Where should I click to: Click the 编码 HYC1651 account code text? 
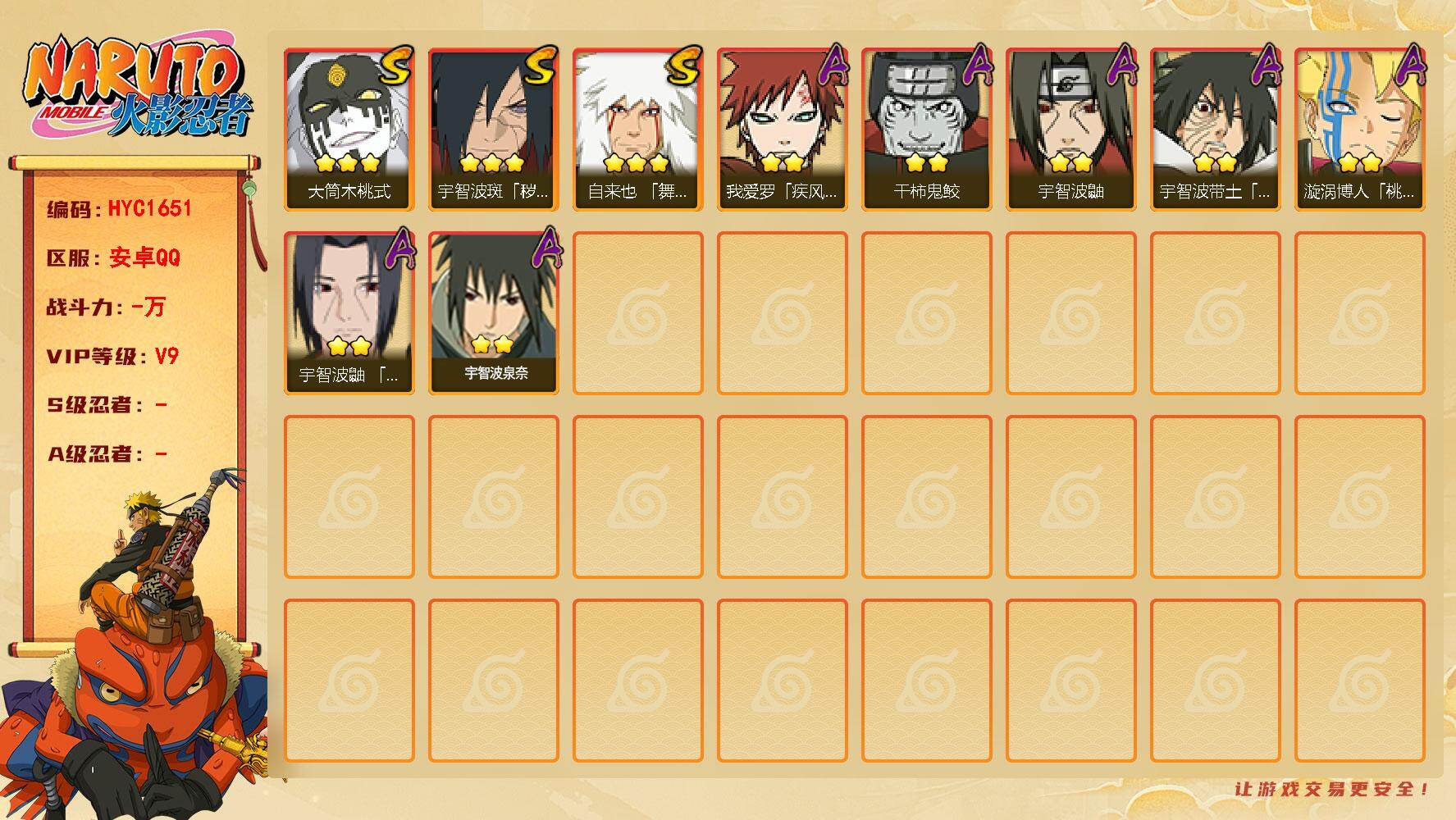[x=119, y=209]
